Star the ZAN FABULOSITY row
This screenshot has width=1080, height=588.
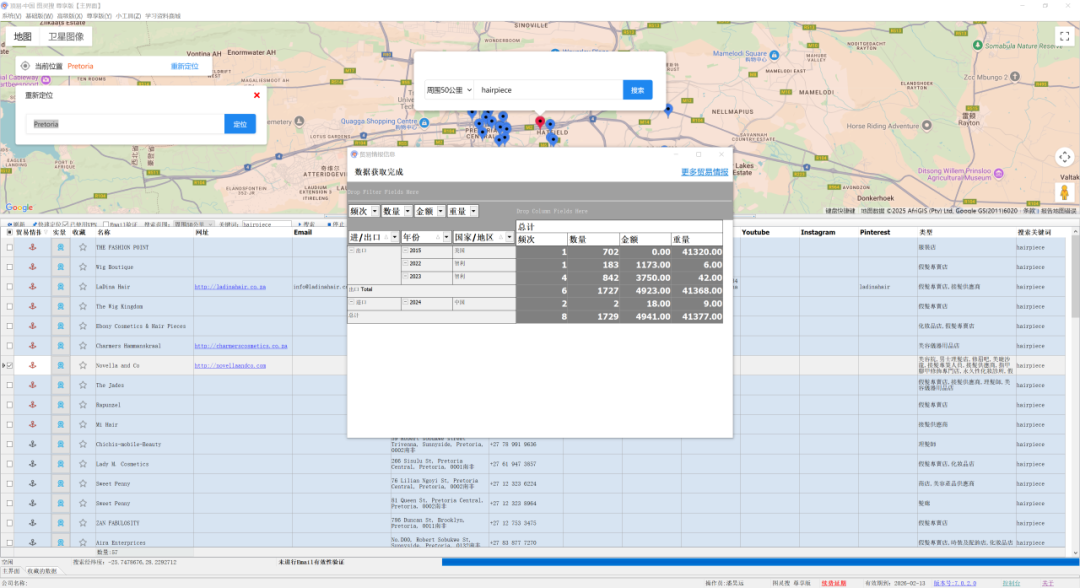[83, 523]
